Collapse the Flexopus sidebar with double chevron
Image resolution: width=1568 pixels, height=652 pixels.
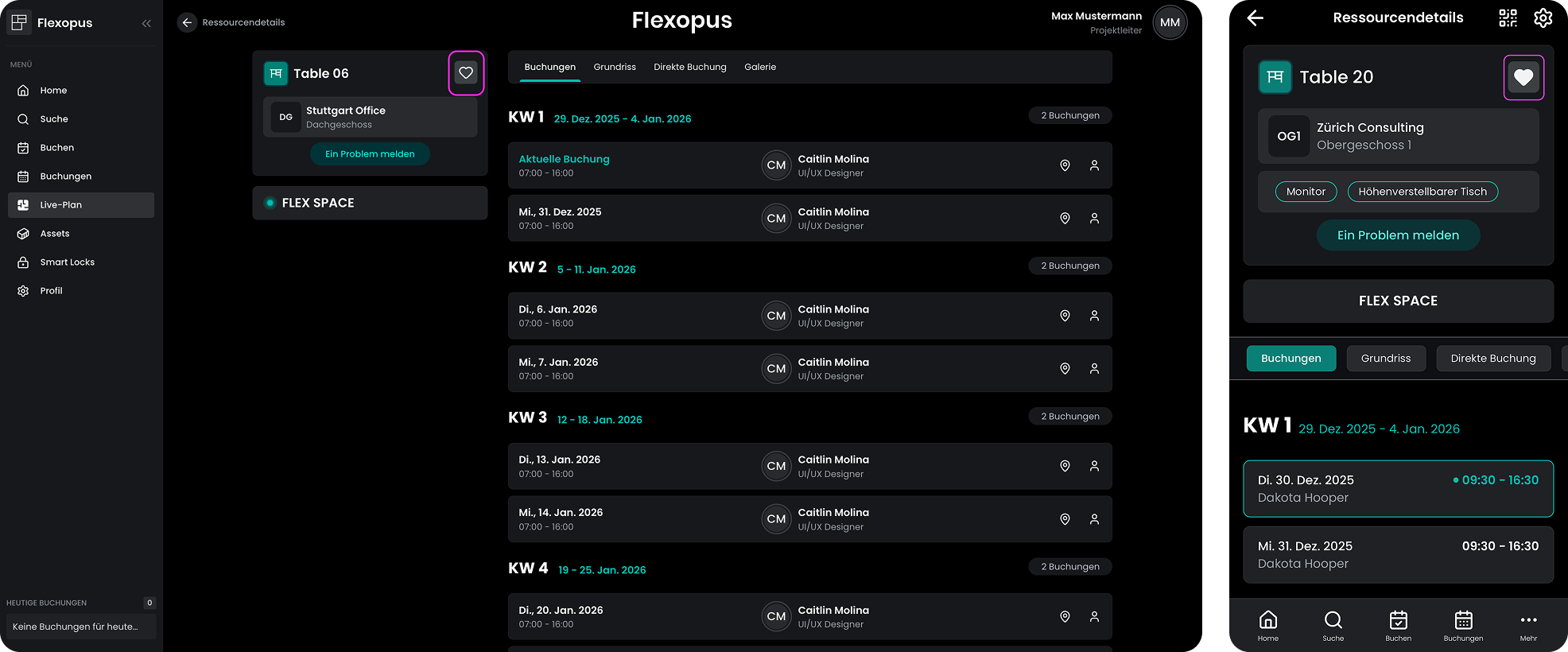[x=146, y=23]
